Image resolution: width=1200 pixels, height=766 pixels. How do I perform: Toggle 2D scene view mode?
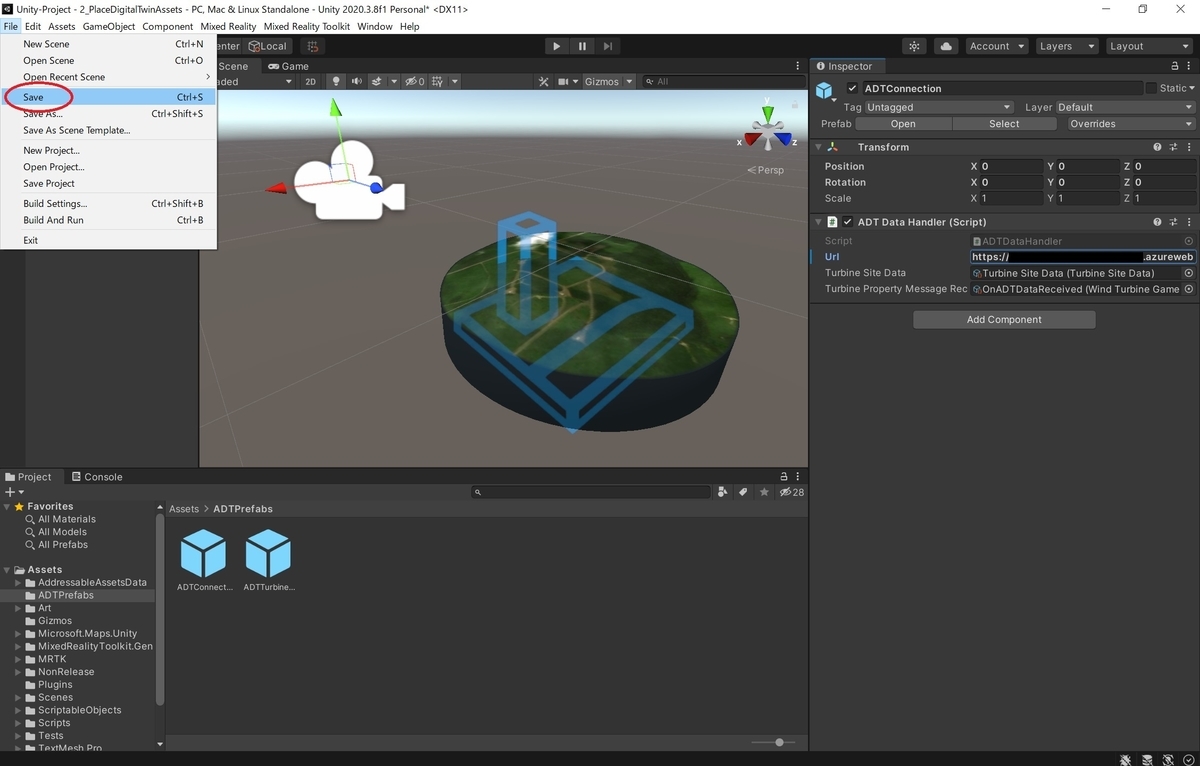311,81
